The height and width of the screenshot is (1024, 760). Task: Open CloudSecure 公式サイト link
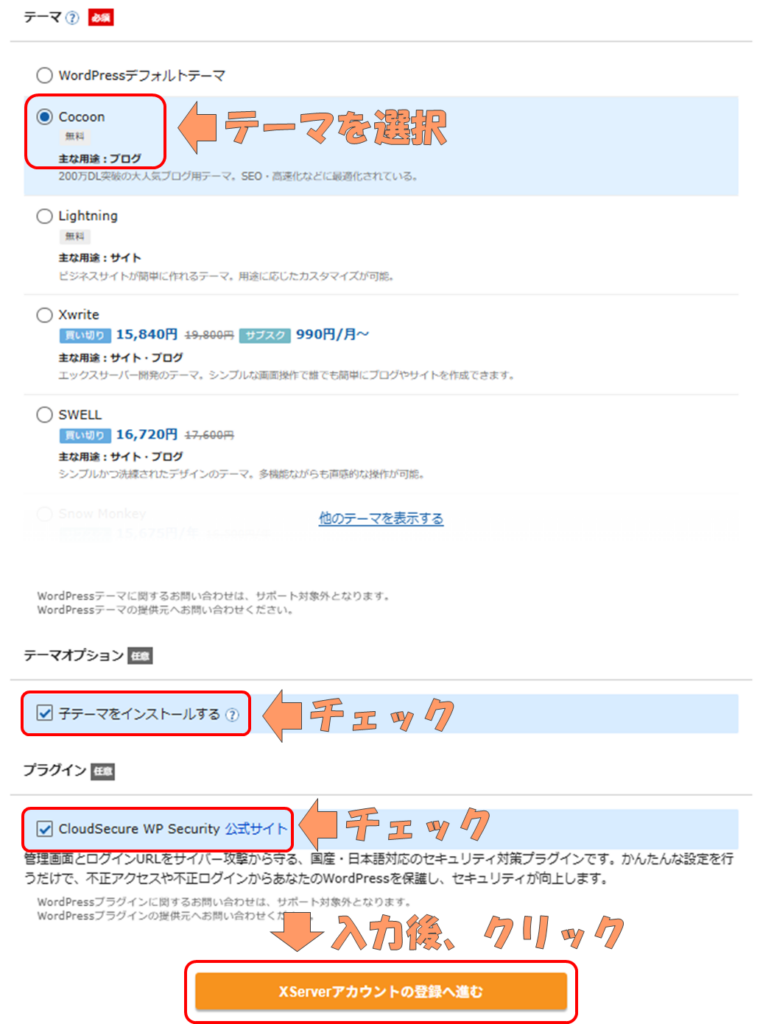coord(256,829)
